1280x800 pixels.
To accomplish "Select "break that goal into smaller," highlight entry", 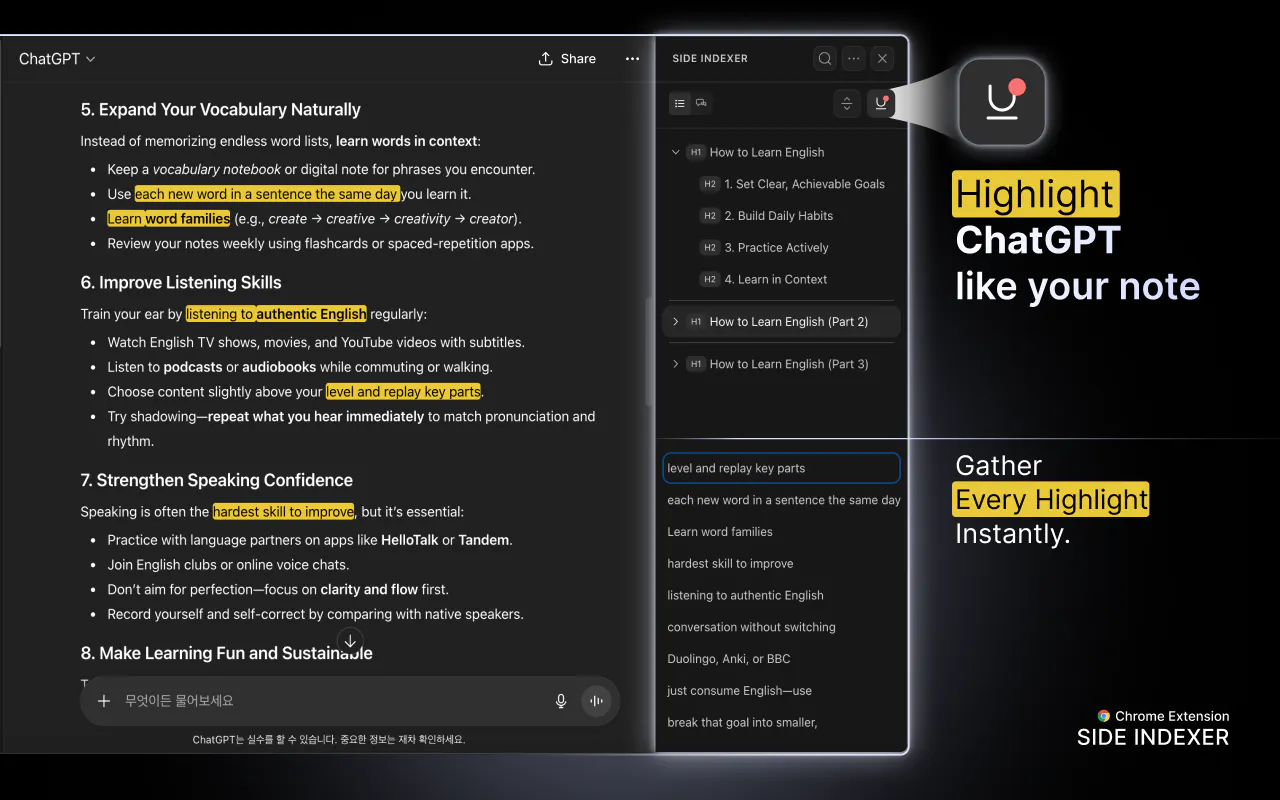I will pos(742,723).
